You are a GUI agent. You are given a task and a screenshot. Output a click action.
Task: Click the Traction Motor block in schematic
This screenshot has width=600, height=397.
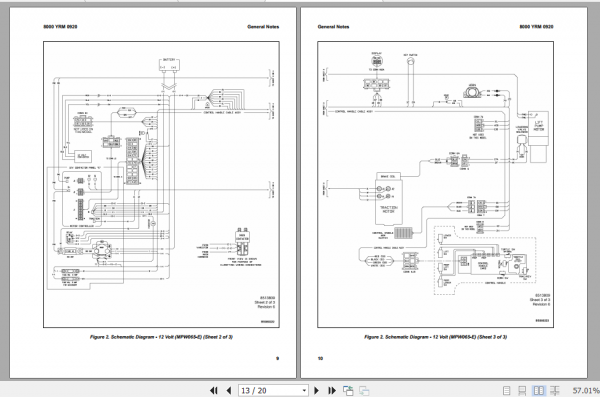pyautogui.click(x=388, y=203)
